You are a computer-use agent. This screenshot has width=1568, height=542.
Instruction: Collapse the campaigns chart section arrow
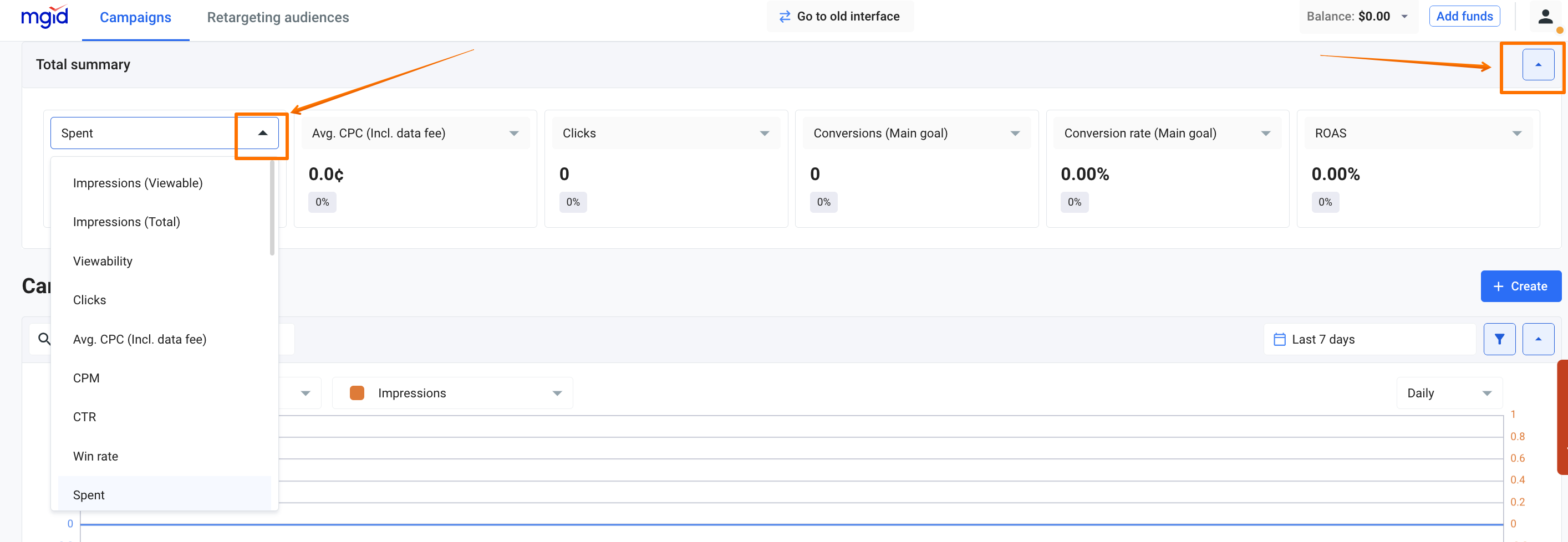pyautogui.click(x=1538, y=339)
